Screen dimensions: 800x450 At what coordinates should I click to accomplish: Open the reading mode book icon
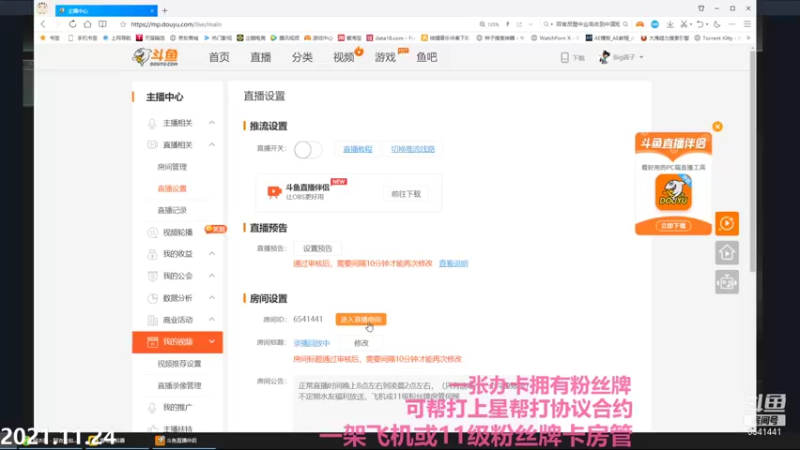[103, 24]
